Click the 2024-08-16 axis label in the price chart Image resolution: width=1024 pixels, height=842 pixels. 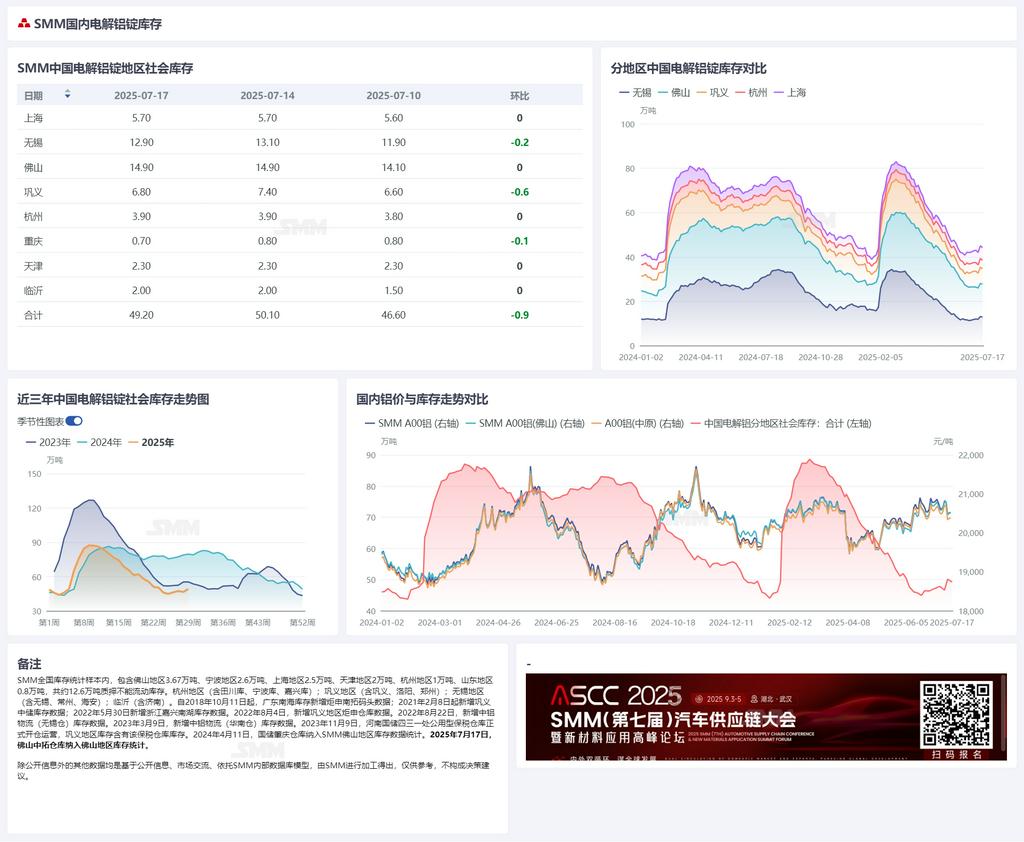(615, 623)
